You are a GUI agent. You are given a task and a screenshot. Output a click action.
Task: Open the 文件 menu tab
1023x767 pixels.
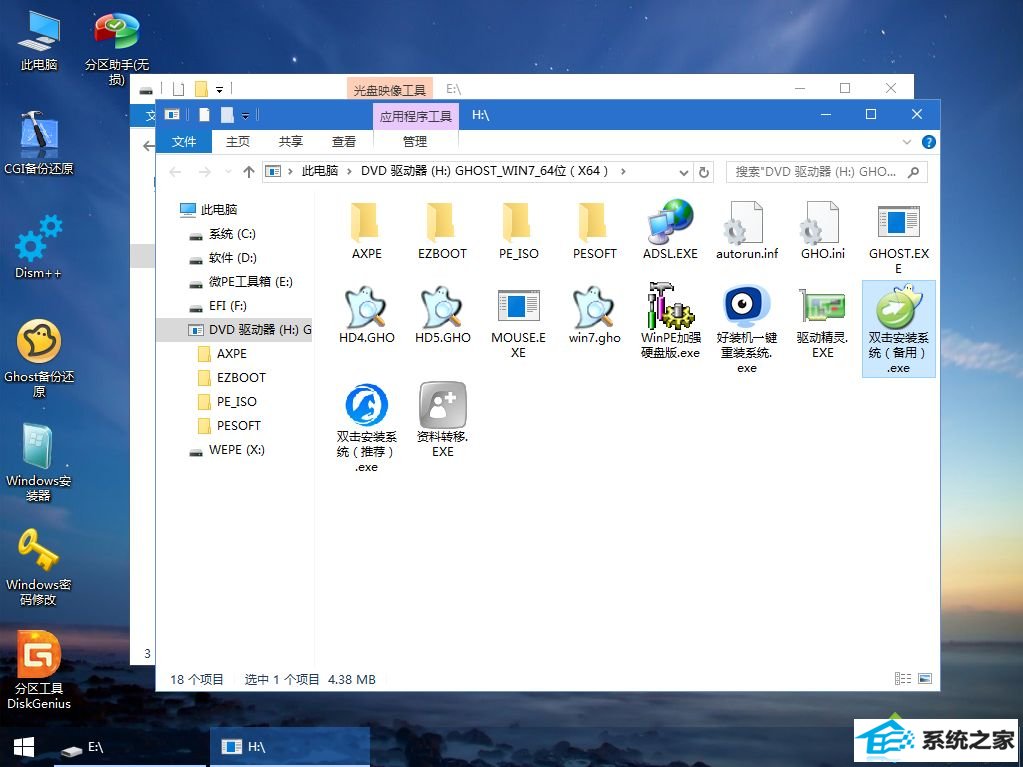(184, 142)
